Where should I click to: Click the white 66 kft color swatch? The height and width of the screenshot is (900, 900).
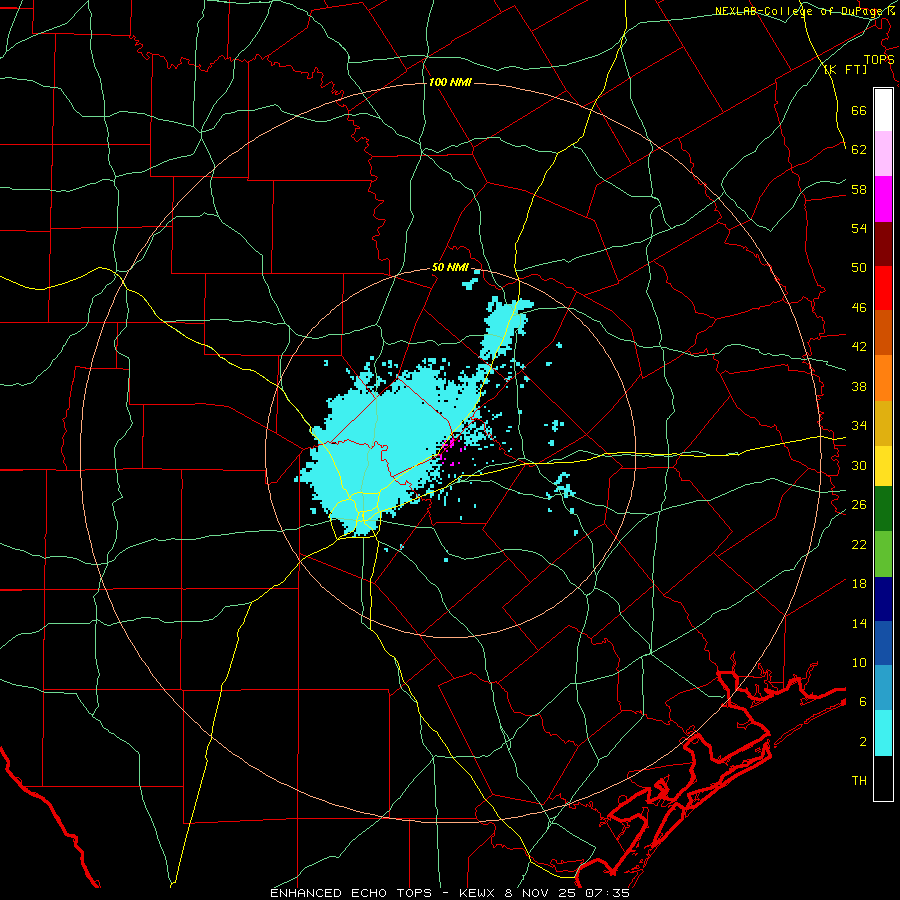coord(883,110)
